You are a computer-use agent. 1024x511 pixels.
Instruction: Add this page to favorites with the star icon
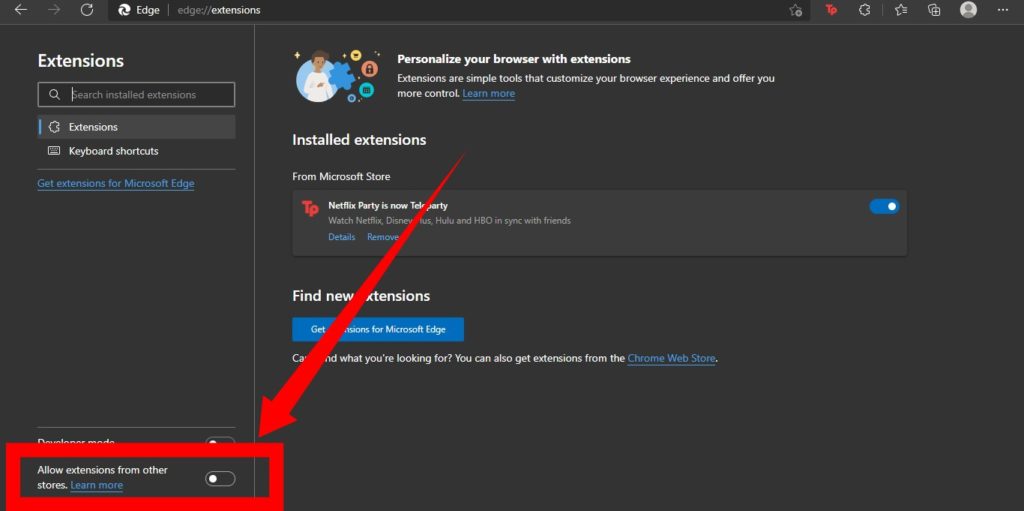click(x=795, y=10)
